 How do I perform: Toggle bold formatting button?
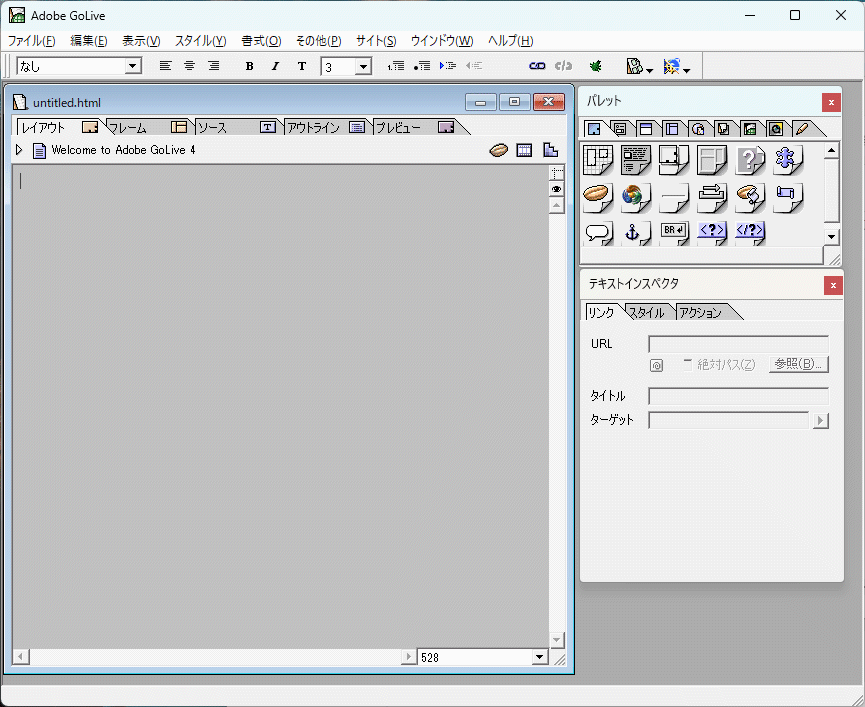[249, 66]
